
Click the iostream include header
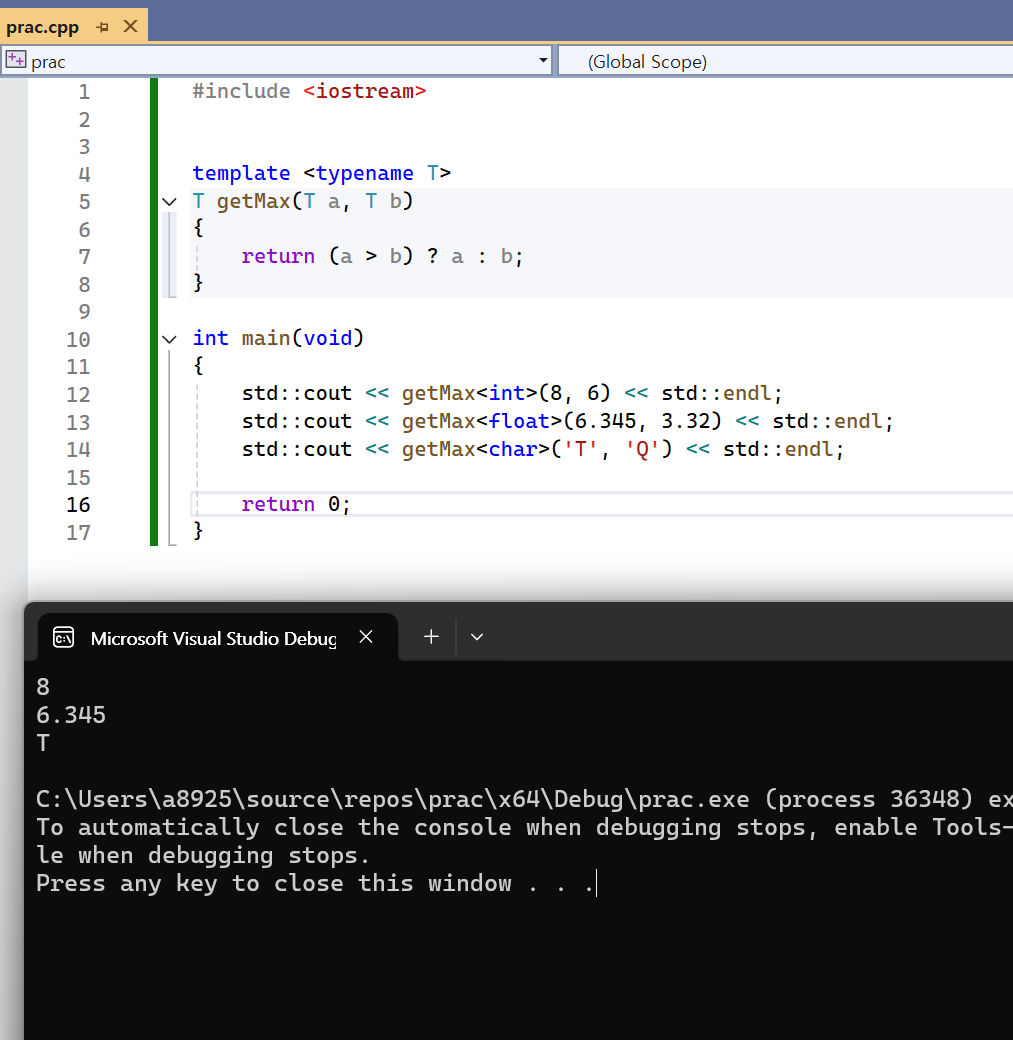[x=364, y=91]
